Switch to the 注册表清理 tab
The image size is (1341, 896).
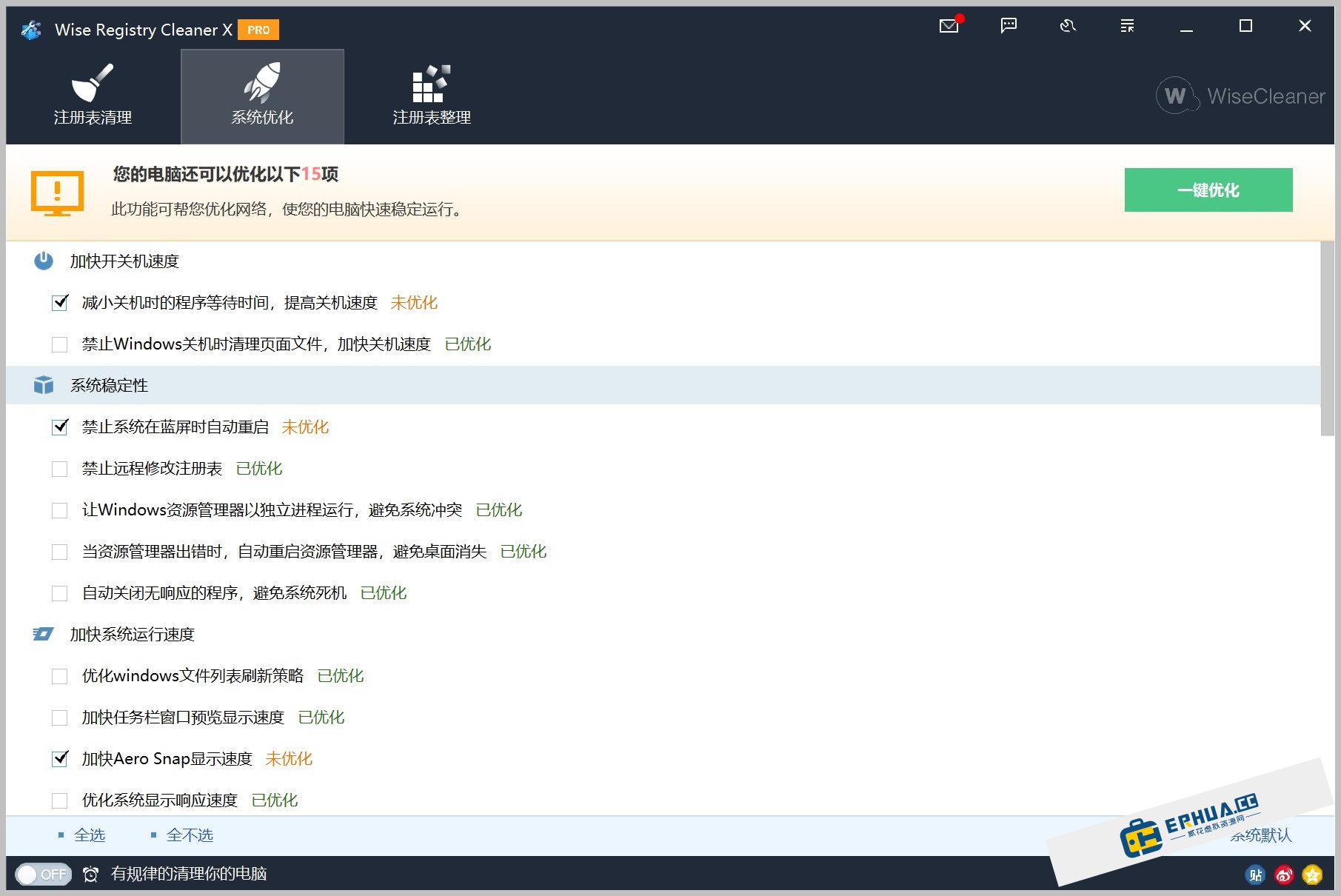click(x=91, y=96)
